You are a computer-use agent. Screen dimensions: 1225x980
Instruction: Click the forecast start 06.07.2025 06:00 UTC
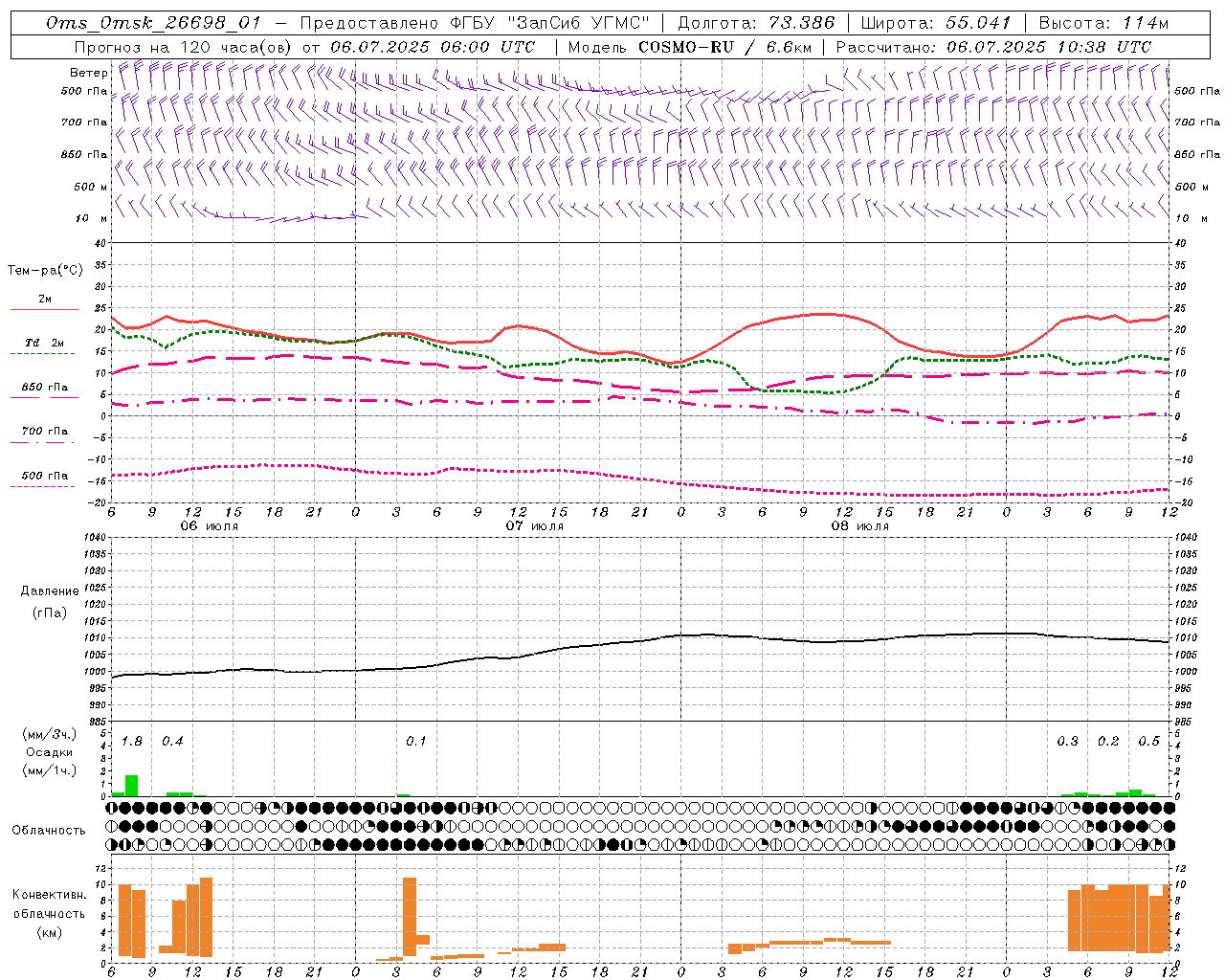[433, 47]
